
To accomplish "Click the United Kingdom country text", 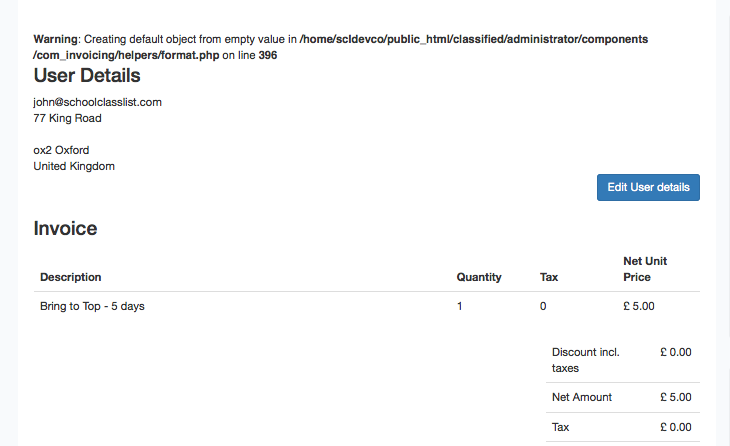I will [x=74, y=166].
